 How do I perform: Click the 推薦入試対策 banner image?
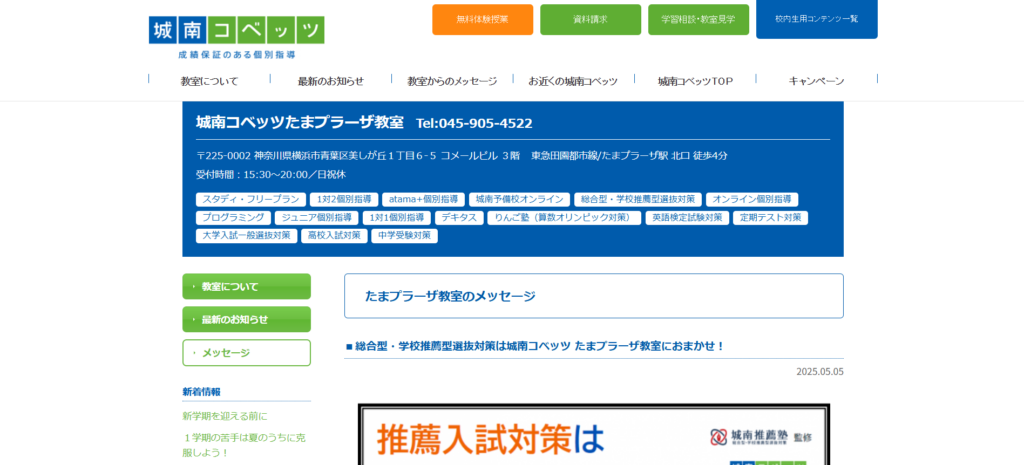[593, 435]
